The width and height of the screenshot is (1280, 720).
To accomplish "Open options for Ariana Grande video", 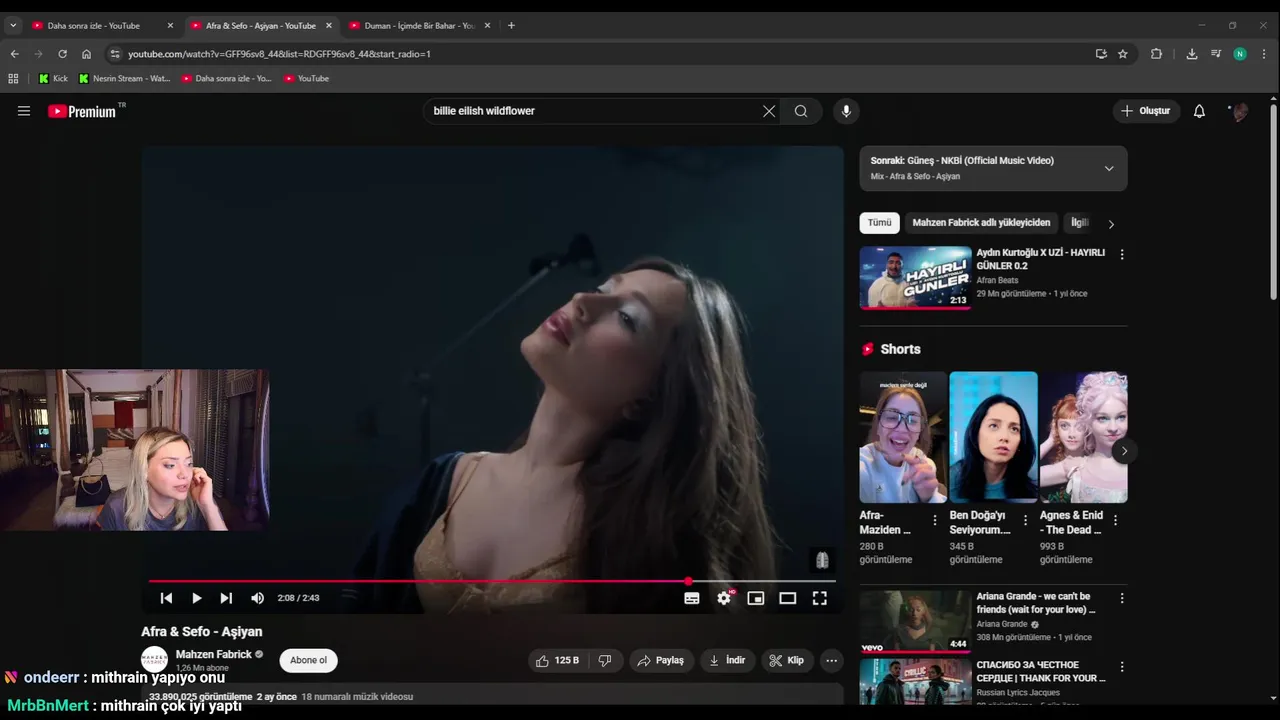I will (1122, 598).
